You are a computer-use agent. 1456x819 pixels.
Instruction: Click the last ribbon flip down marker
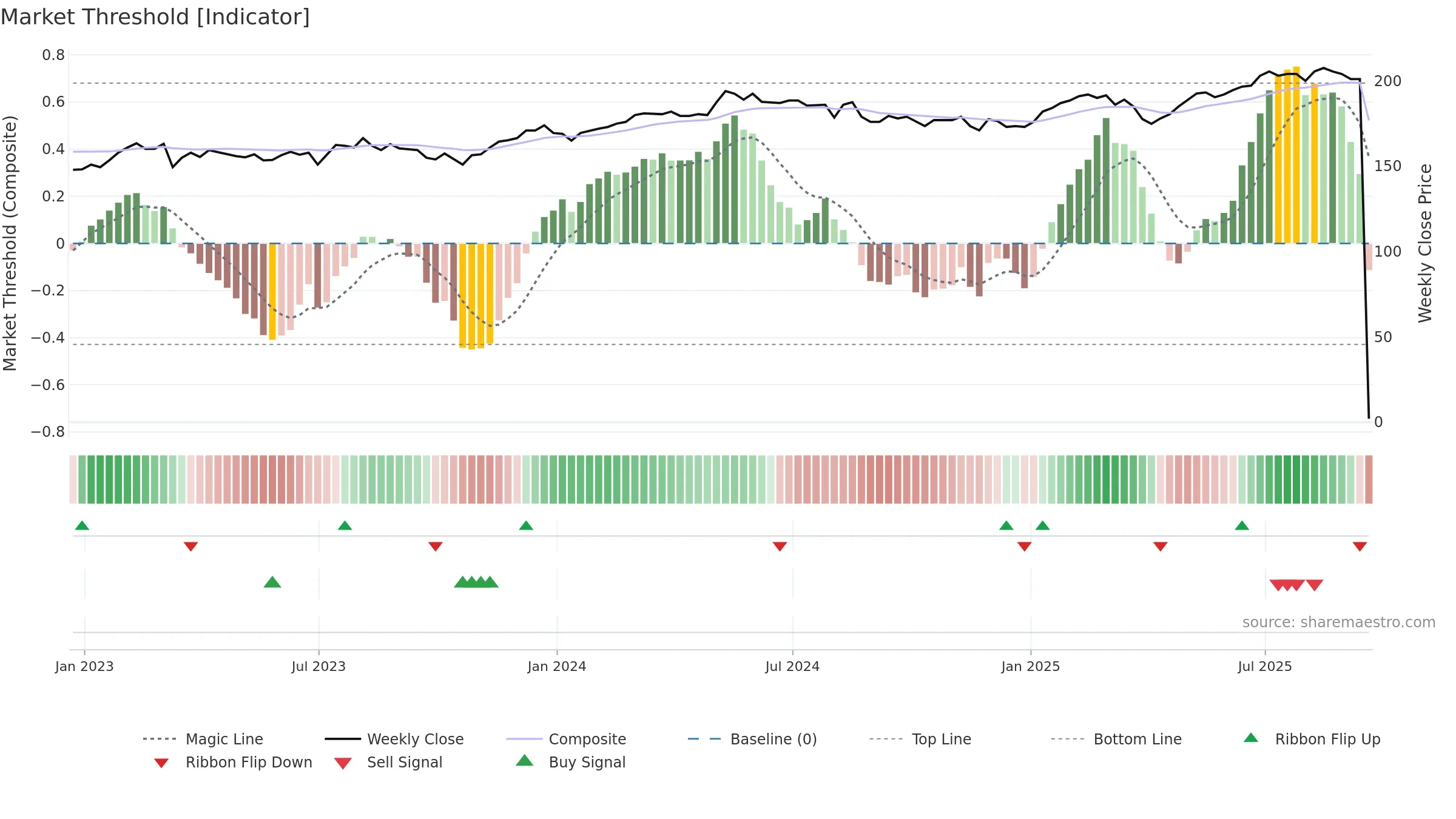1360,547
